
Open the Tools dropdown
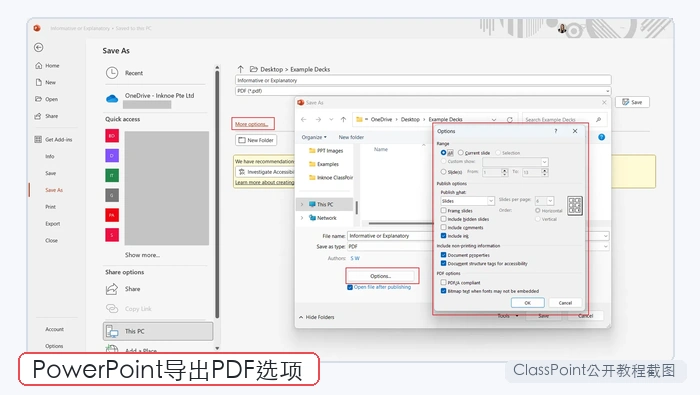[508, 316]
